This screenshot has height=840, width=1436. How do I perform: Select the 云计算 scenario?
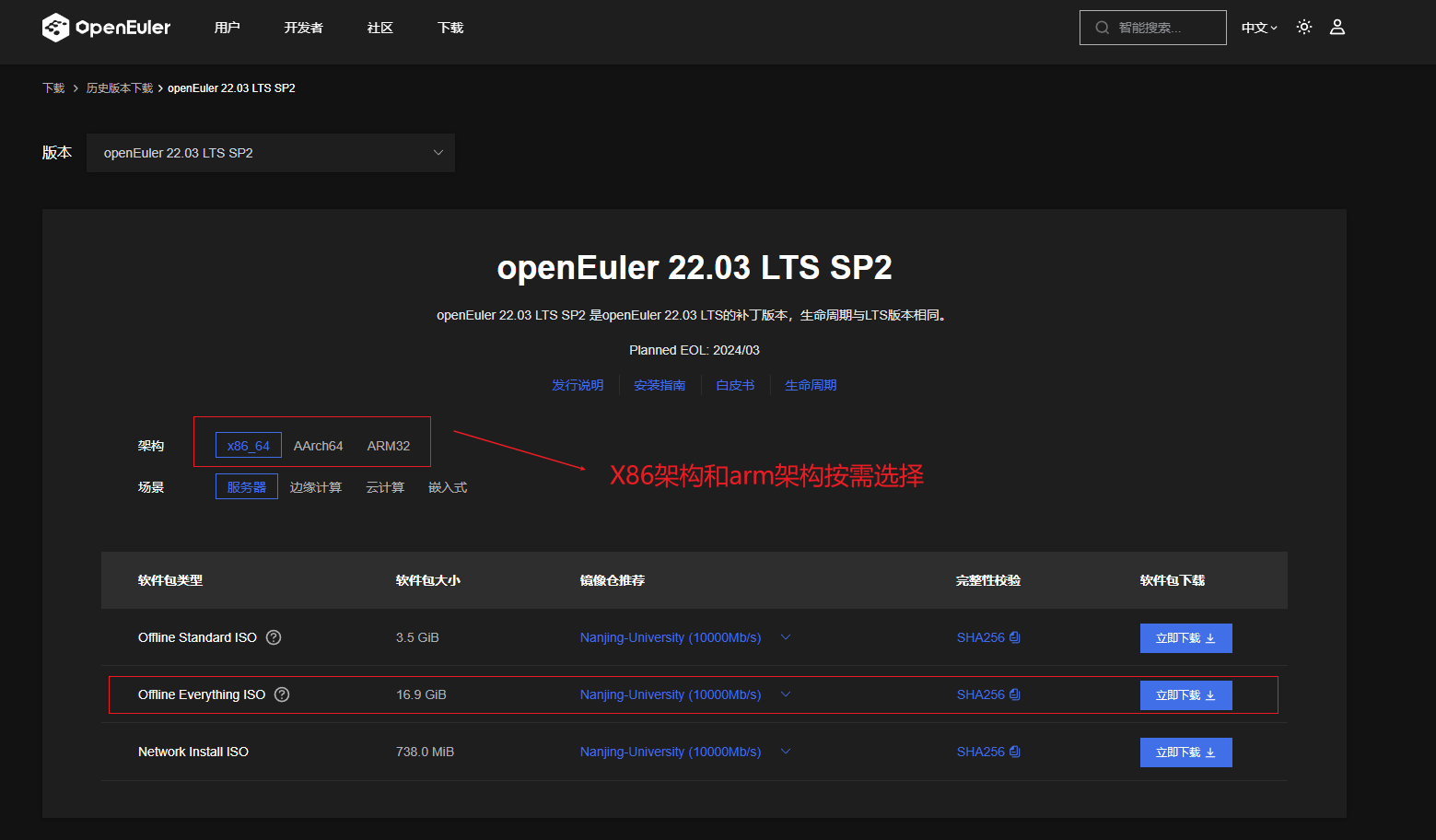385,487
